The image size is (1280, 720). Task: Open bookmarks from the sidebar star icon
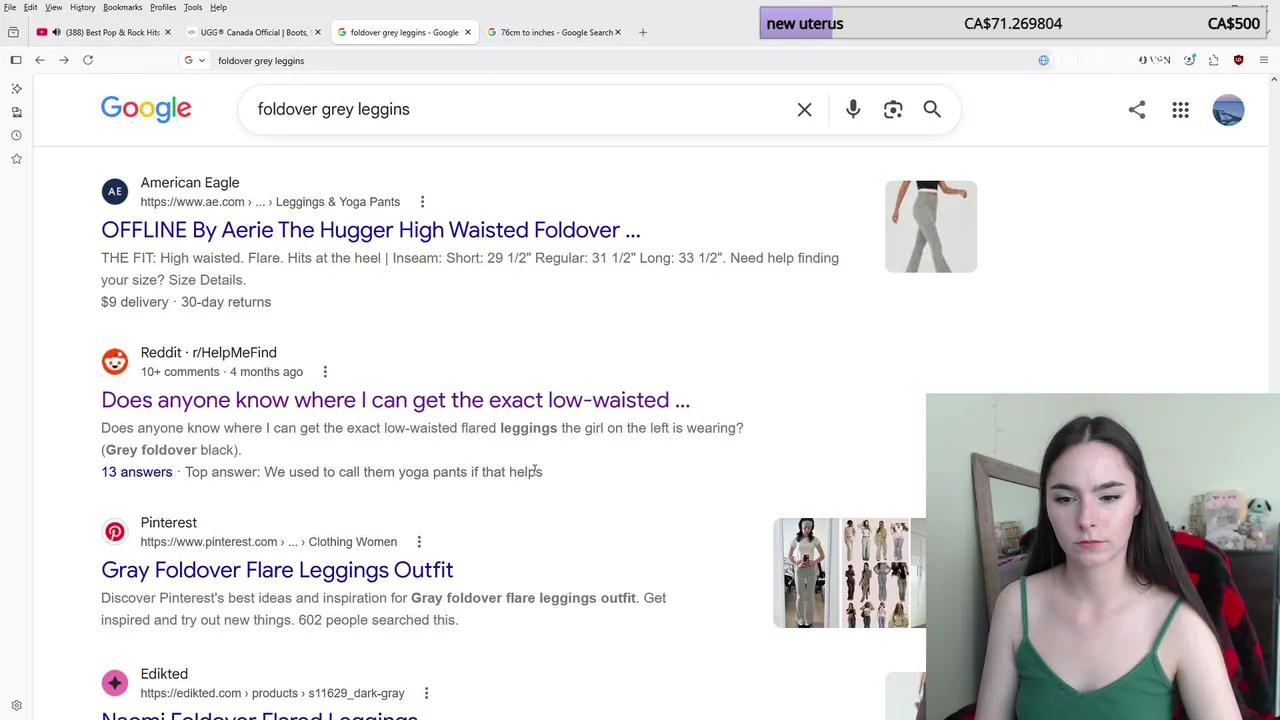pos(16,158)
